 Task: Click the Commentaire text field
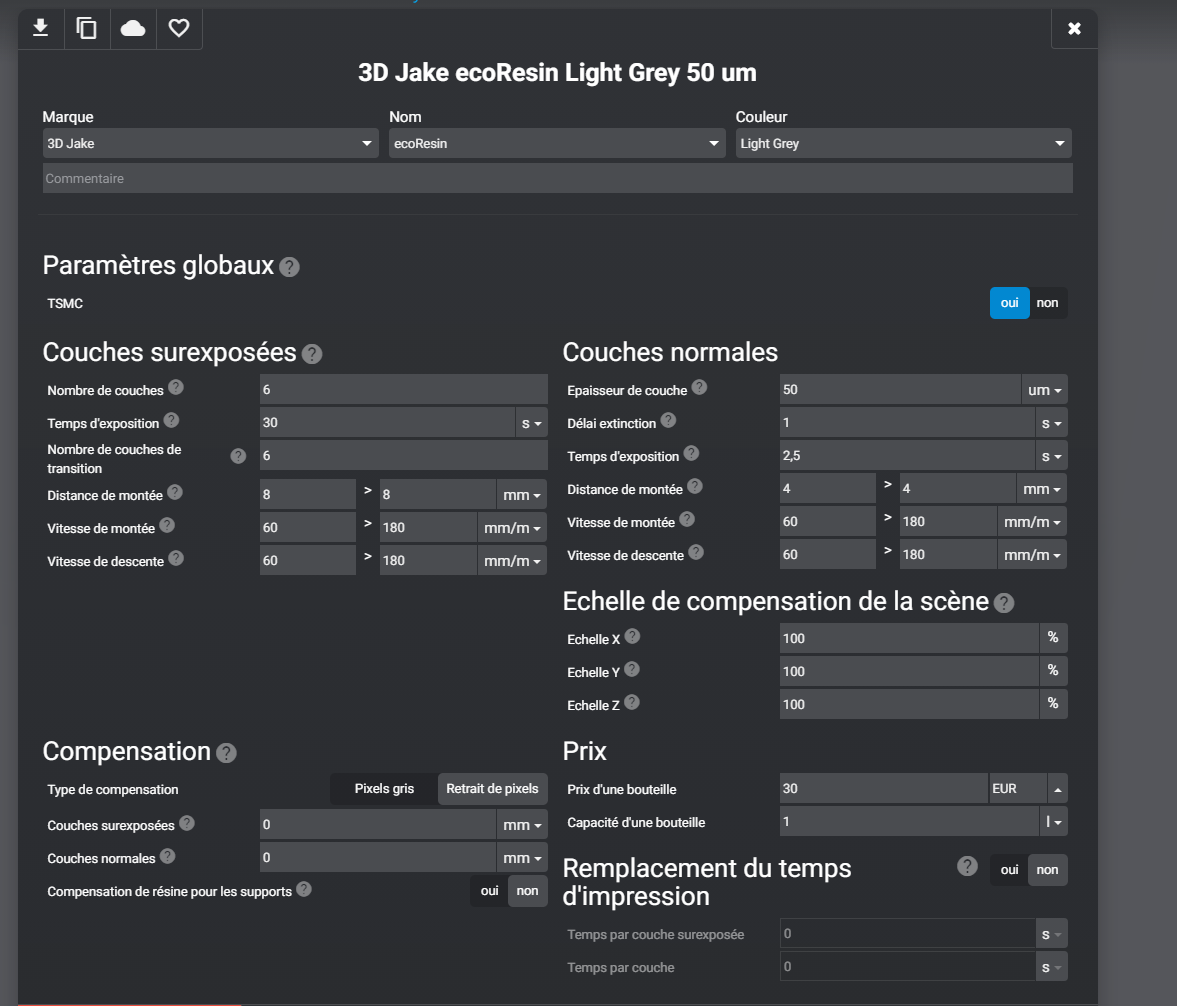558,179
